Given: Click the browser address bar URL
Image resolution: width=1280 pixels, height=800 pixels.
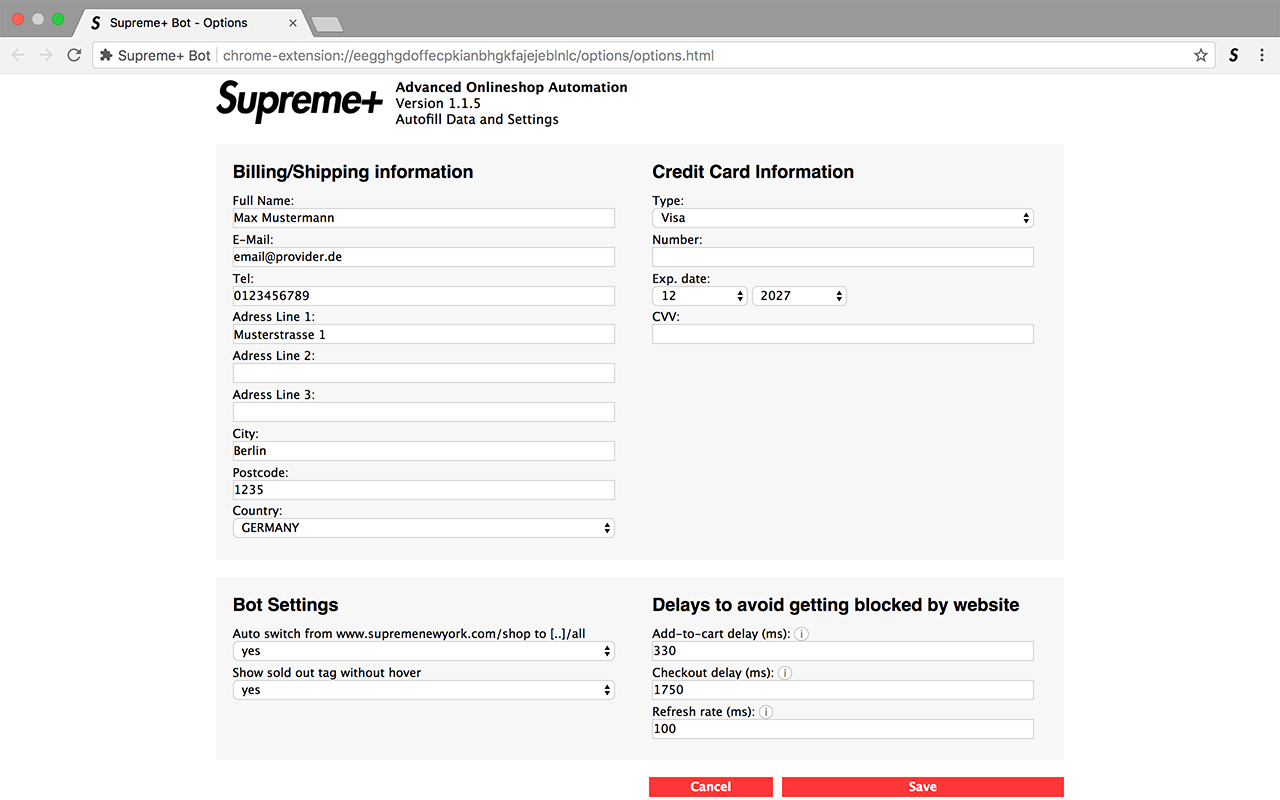Looking at the screenshot, I should click(x=468, y=56).
